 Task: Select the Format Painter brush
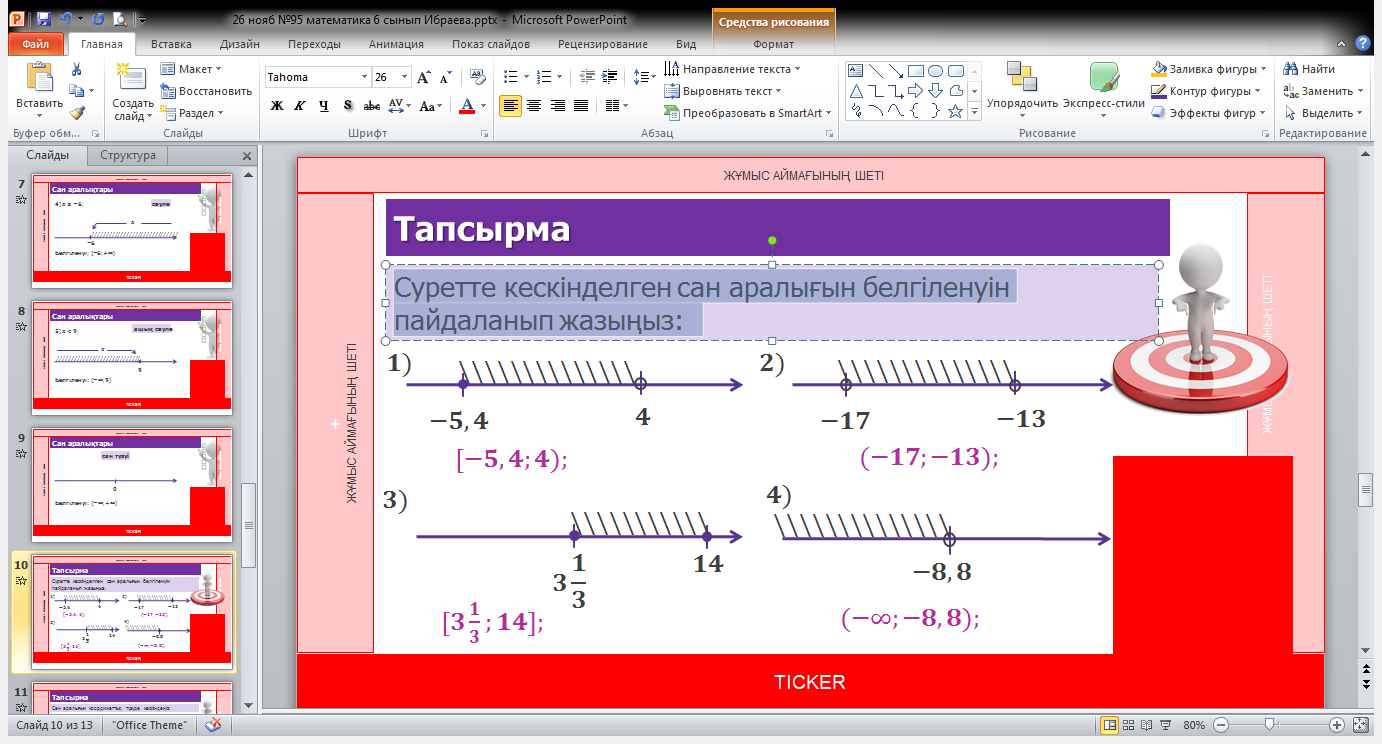[76, 113]
